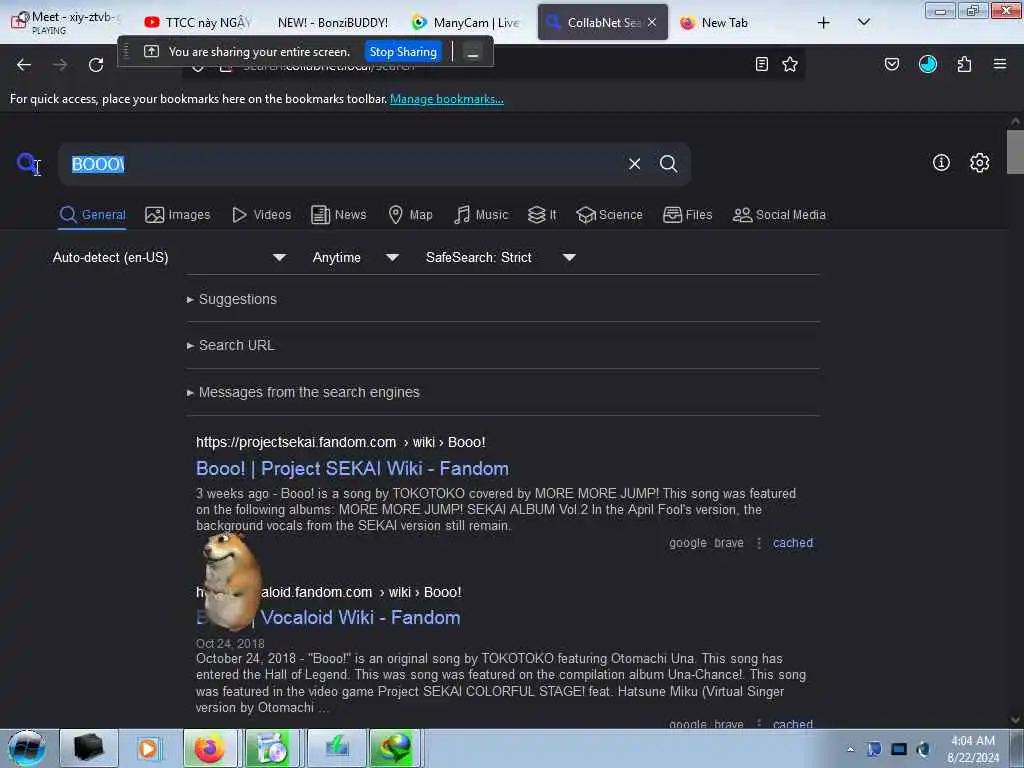Open the Firefox hamburger menu

[x=1000, y=64]
